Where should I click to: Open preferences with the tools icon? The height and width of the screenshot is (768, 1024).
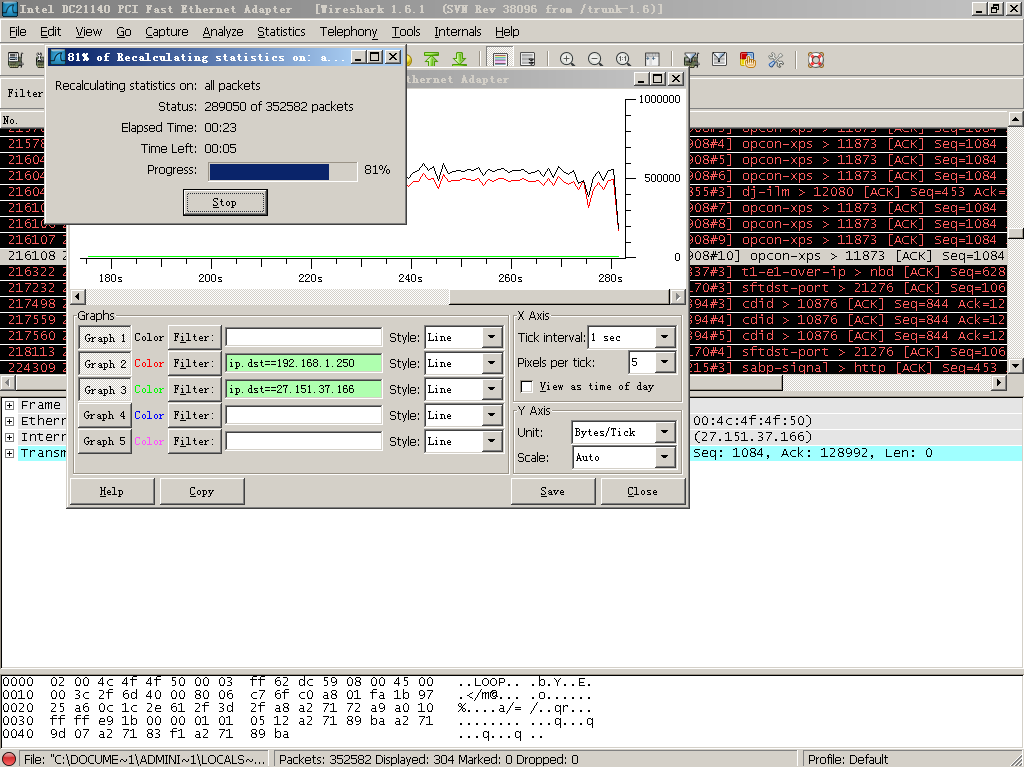[x=776, y=59]
